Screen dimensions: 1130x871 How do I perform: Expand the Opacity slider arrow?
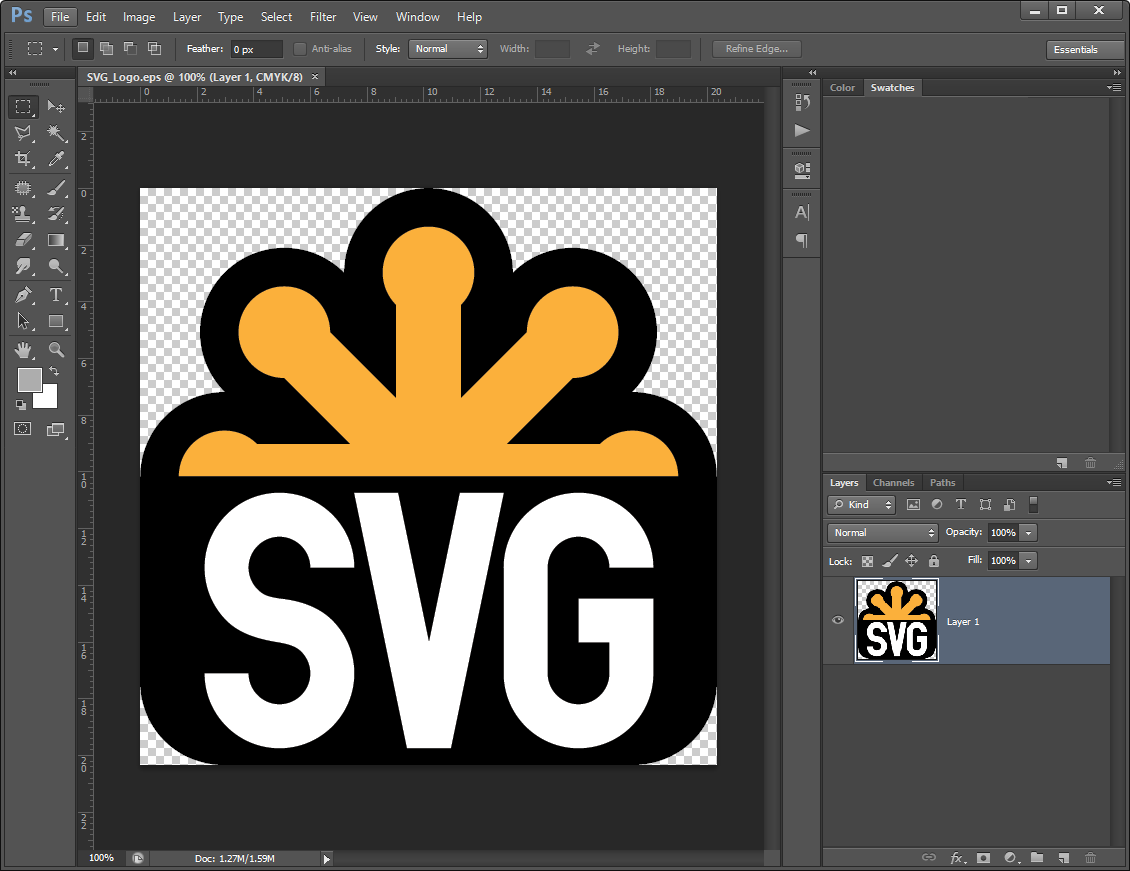[1028, 532]
